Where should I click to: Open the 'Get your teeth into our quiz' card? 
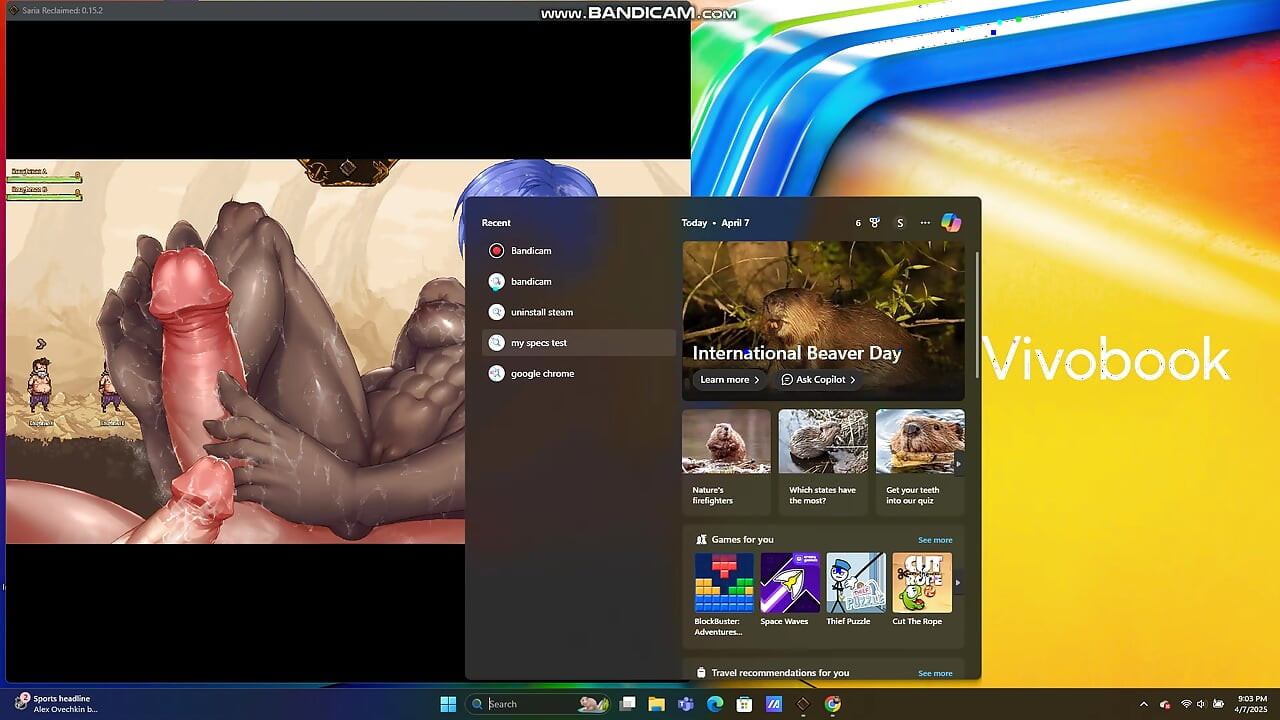920,461
